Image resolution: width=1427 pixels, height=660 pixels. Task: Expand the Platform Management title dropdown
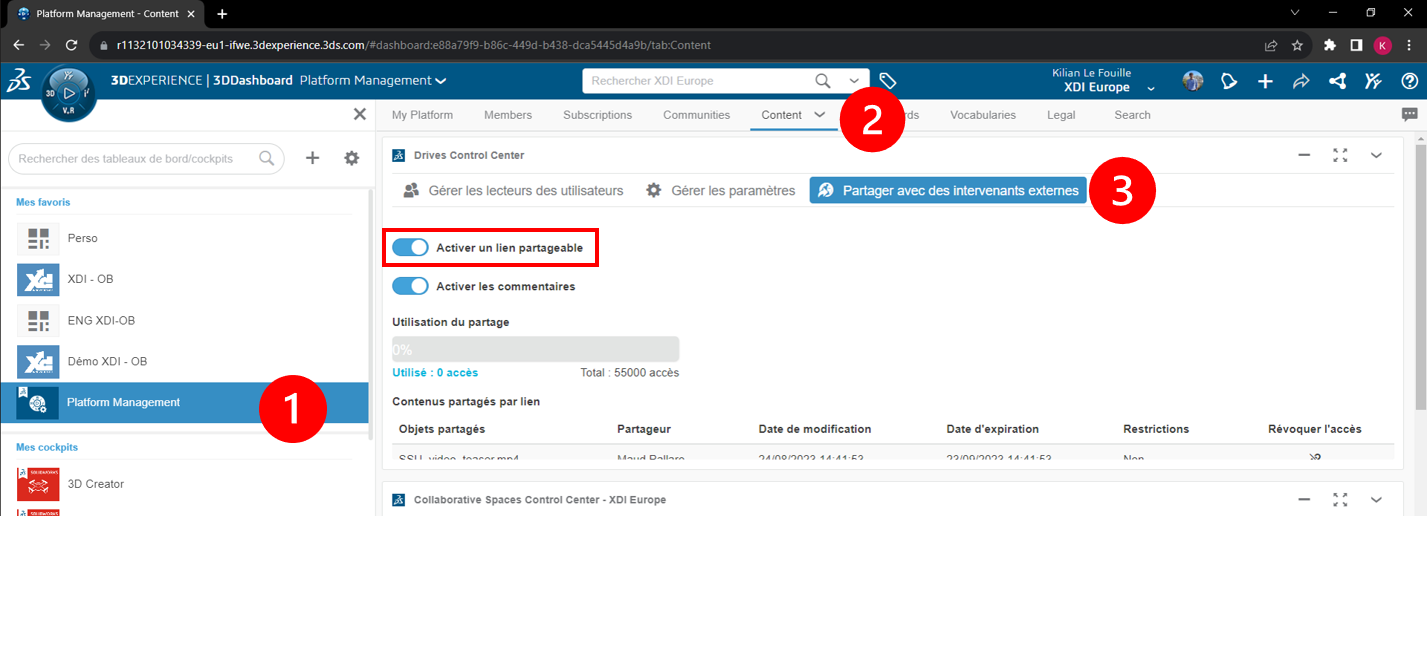[x=441, y=81]
